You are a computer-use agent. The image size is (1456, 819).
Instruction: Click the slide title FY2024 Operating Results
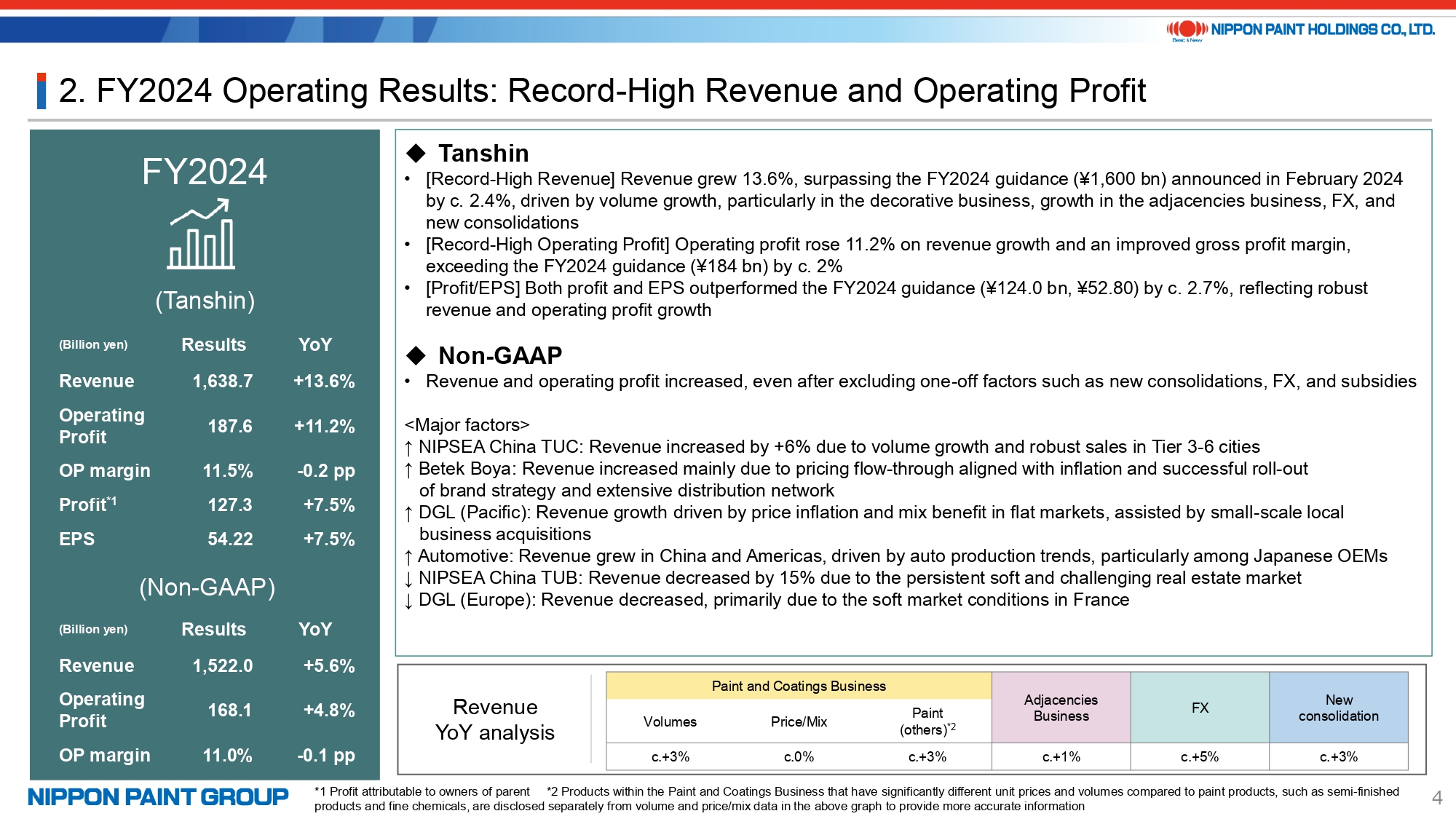point(602,91)
